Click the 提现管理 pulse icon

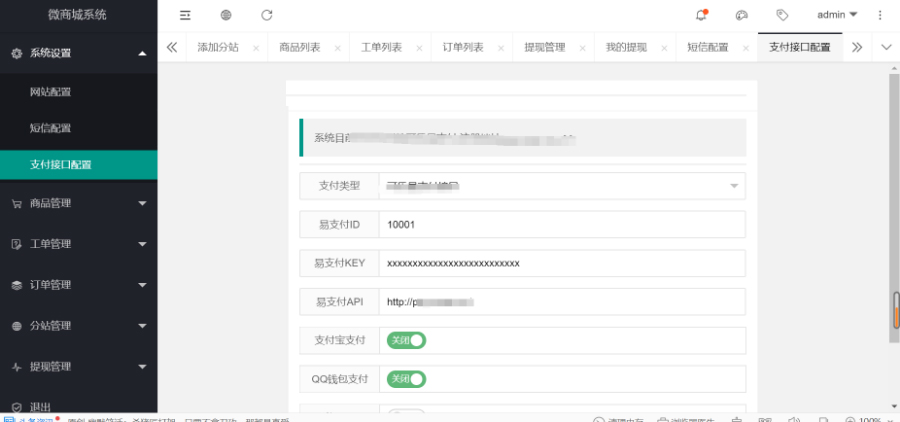17,366
